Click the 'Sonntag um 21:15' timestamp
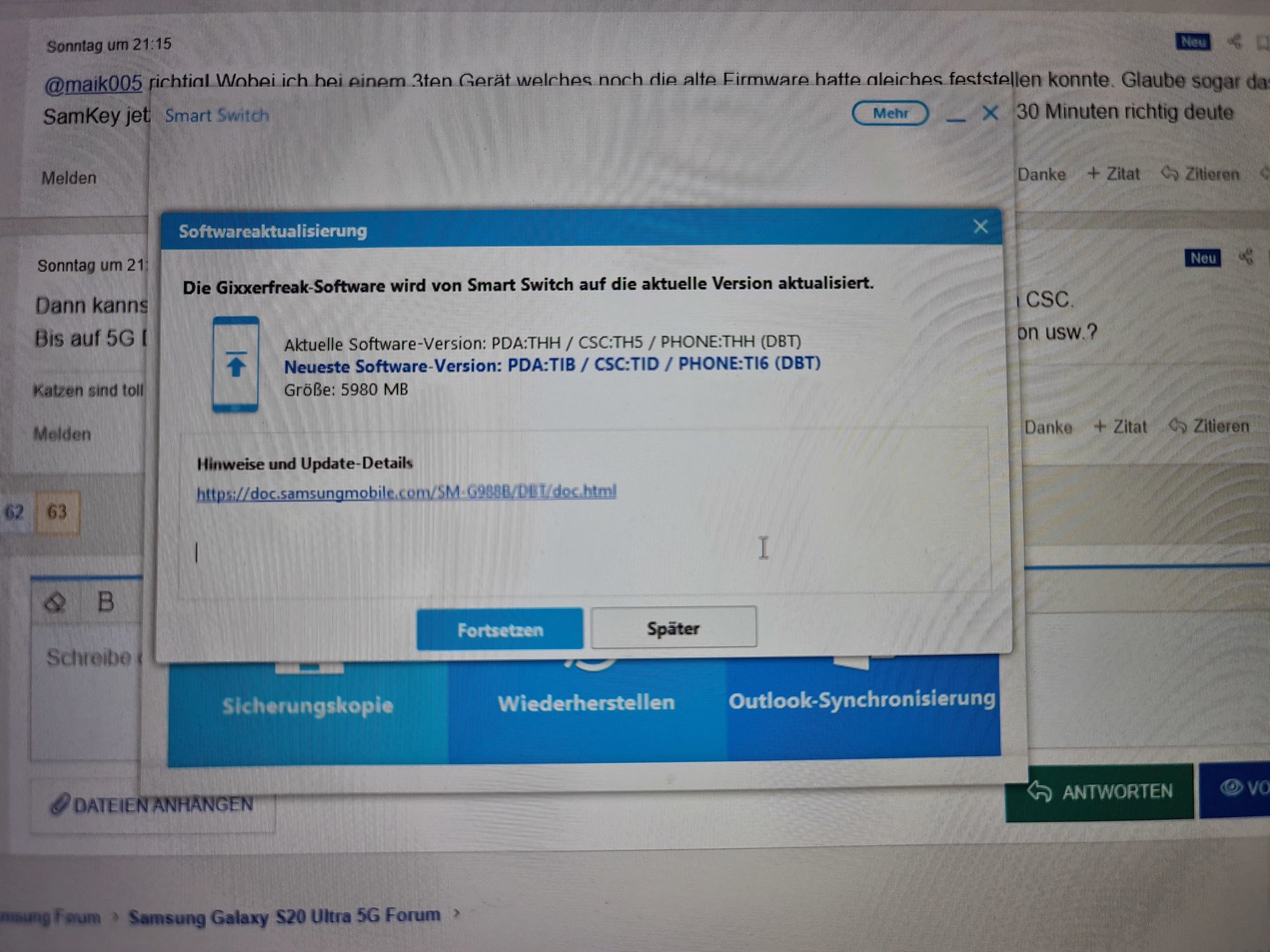The image size is (1270, 952). point(109,45)
